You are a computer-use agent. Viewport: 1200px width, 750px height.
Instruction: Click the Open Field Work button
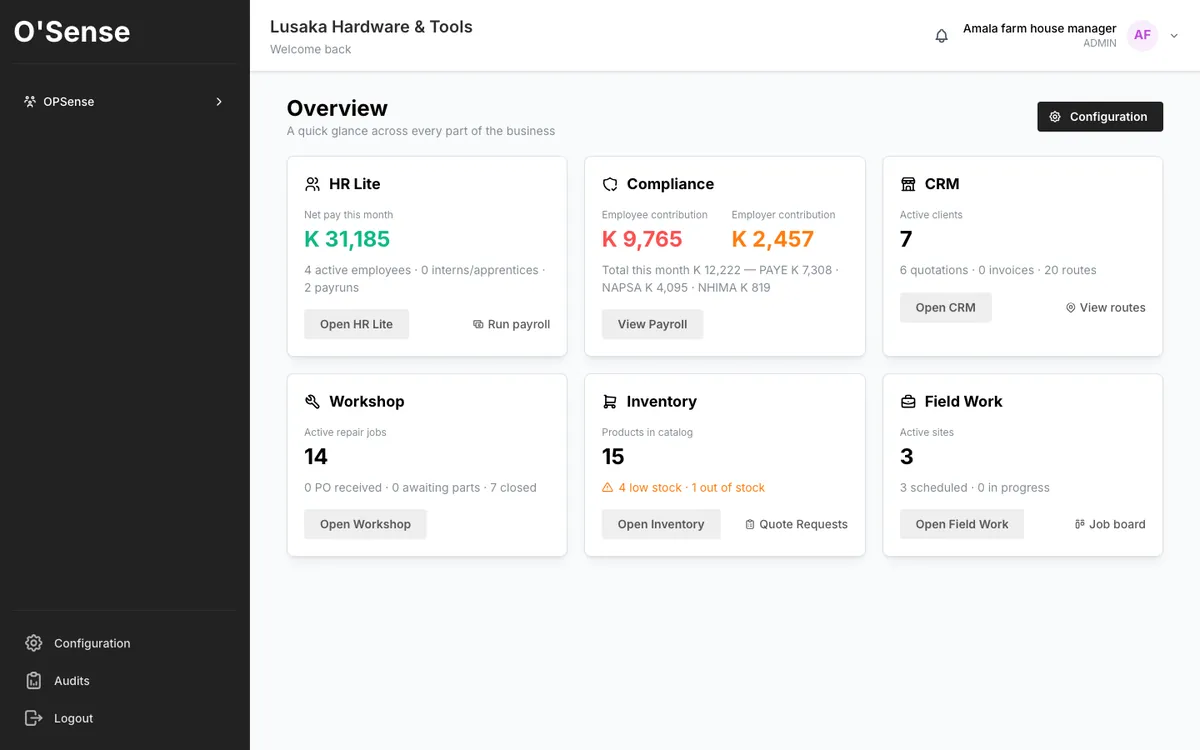(962, 524)
